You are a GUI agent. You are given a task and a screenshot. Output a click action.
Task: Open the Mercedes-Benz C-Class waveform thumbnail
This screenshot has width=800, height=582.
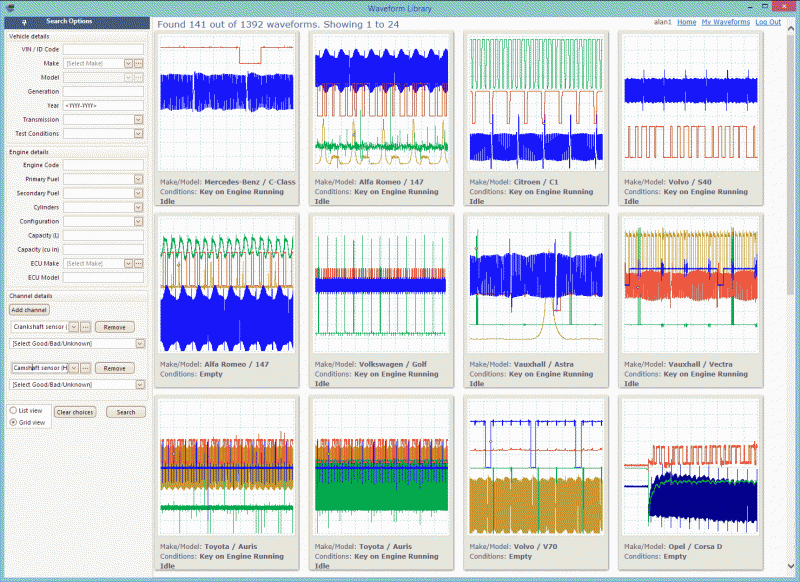point(226,103)
